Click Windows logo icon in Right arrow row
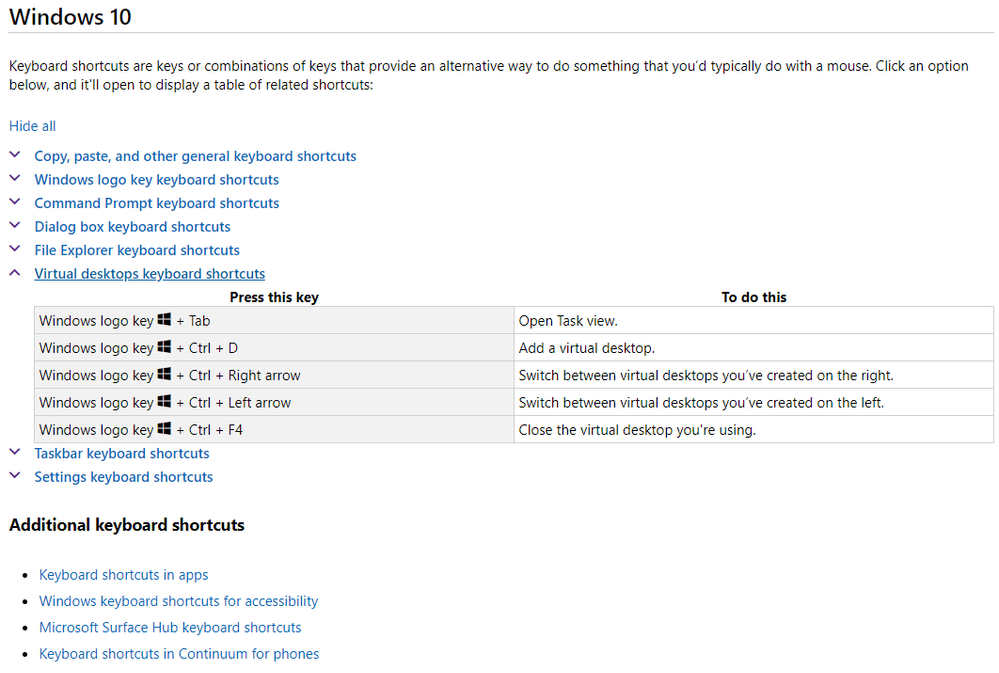 (x=164, y=374)
